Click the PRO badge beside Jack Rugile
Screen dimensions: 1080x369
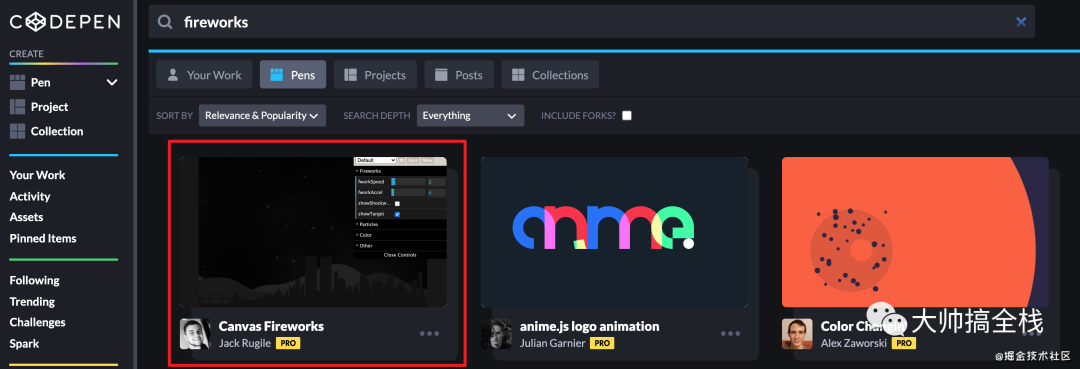(x=288, y=343)
